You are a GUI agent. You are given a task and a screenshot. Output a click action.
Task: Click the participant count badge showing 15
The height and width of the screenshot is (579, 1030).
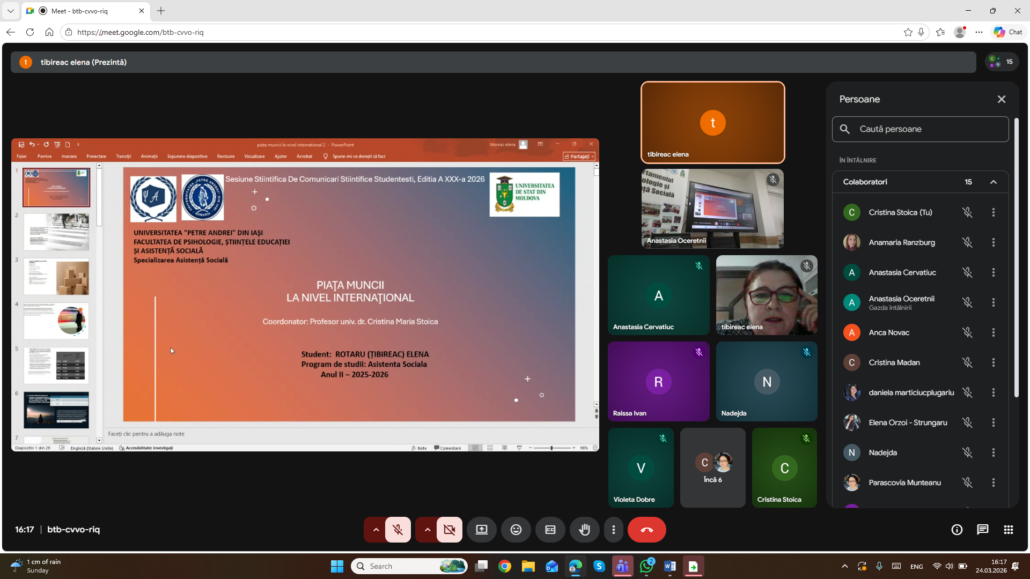tap(1002, 62)
